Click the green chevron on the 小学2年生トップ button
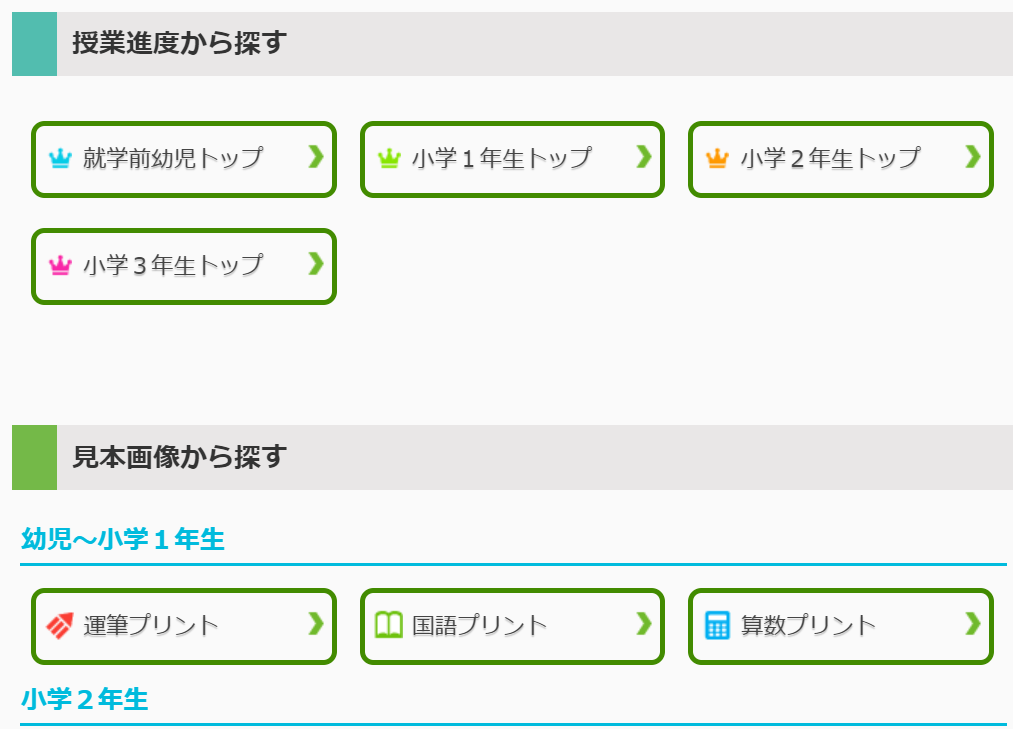1013x729 pixels. click(x=973, y=156)
